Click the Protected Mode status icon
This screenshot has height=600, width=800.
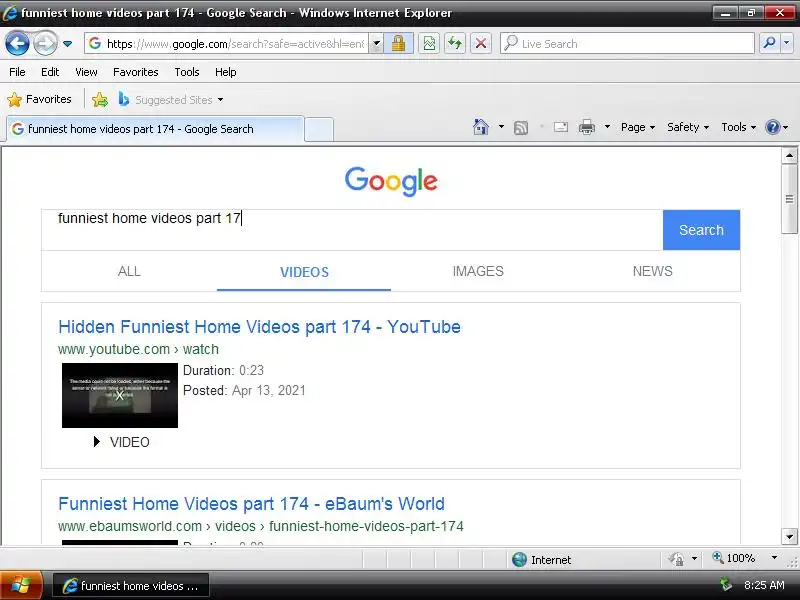pos(677,559)
